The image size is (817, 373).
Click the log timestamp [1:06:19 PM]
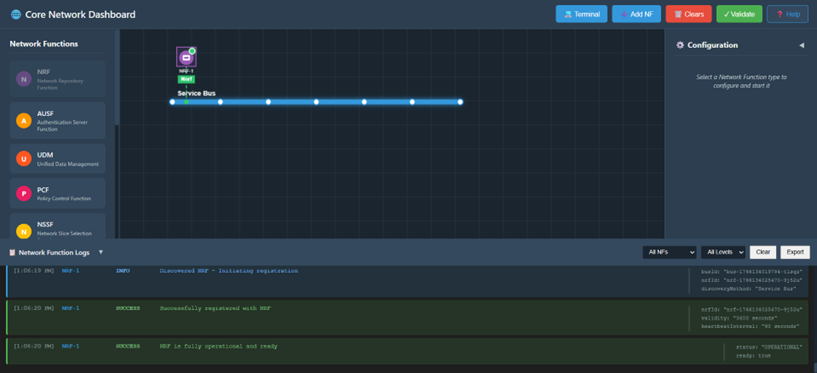pyautogui.click(x=34, y=271)
